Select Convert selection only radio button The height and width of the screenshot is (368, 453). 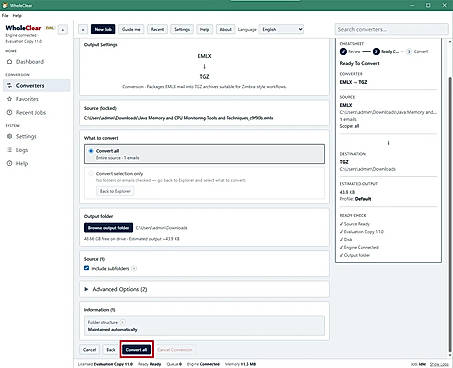click(x=91, y=174)
